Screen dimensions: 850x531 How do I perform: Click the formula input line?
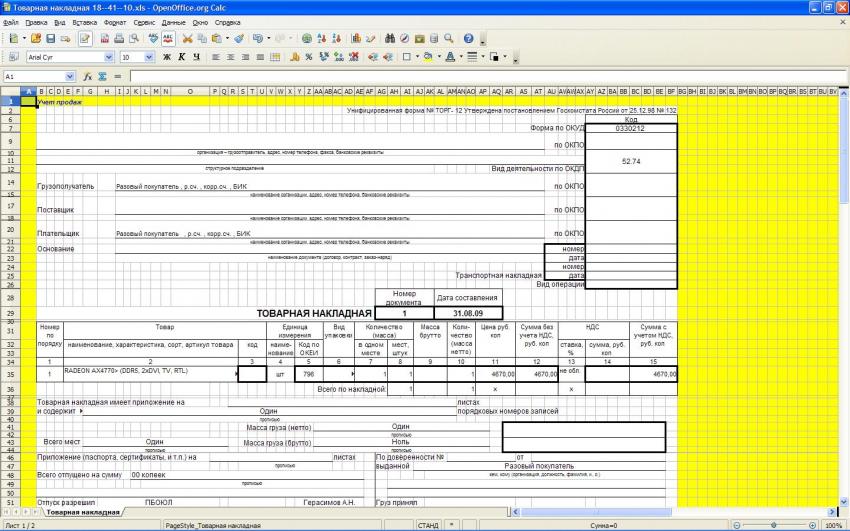(480, 76)
